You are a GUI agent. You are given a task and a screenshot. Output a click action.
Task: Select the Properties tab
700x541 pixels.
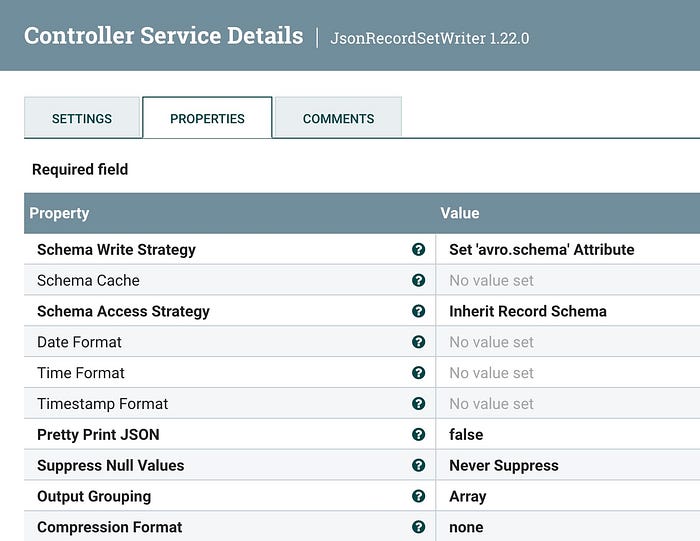207,118
